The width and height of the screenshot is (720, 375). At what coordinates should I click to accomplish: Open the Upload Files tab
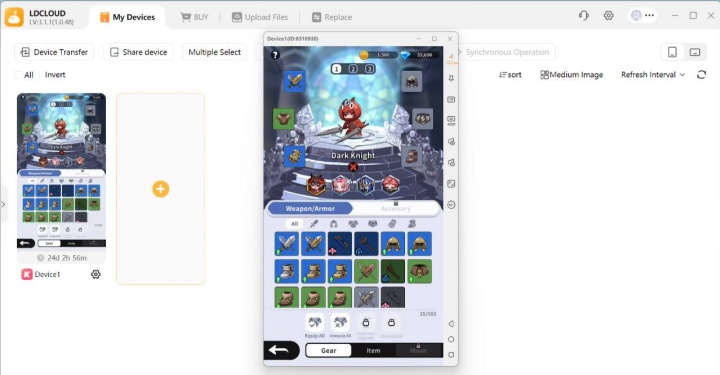[260, 17]
